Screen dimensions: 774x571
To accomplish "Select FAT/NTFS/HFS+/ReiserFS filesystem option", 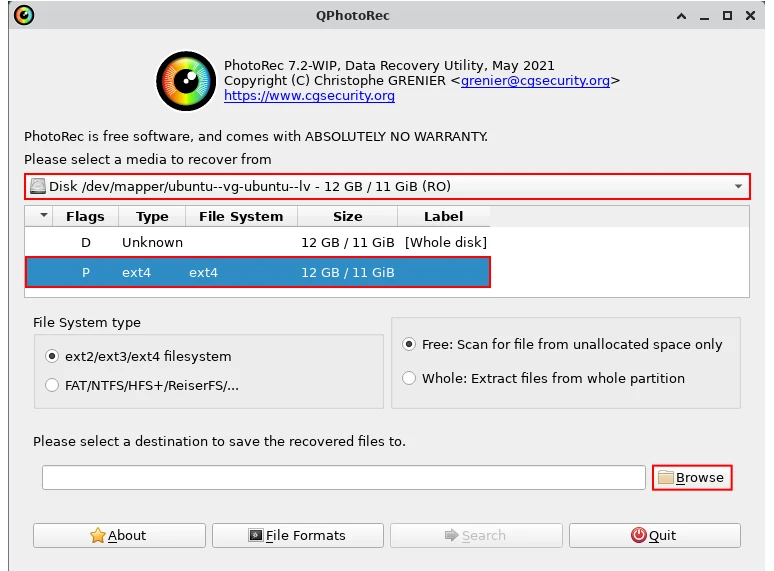I will [53, 385].
